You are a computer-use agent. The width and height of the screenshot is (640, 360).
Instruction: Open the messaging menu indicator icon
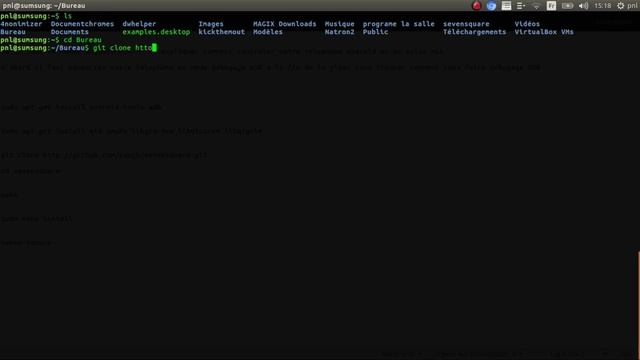click(521, 6)
